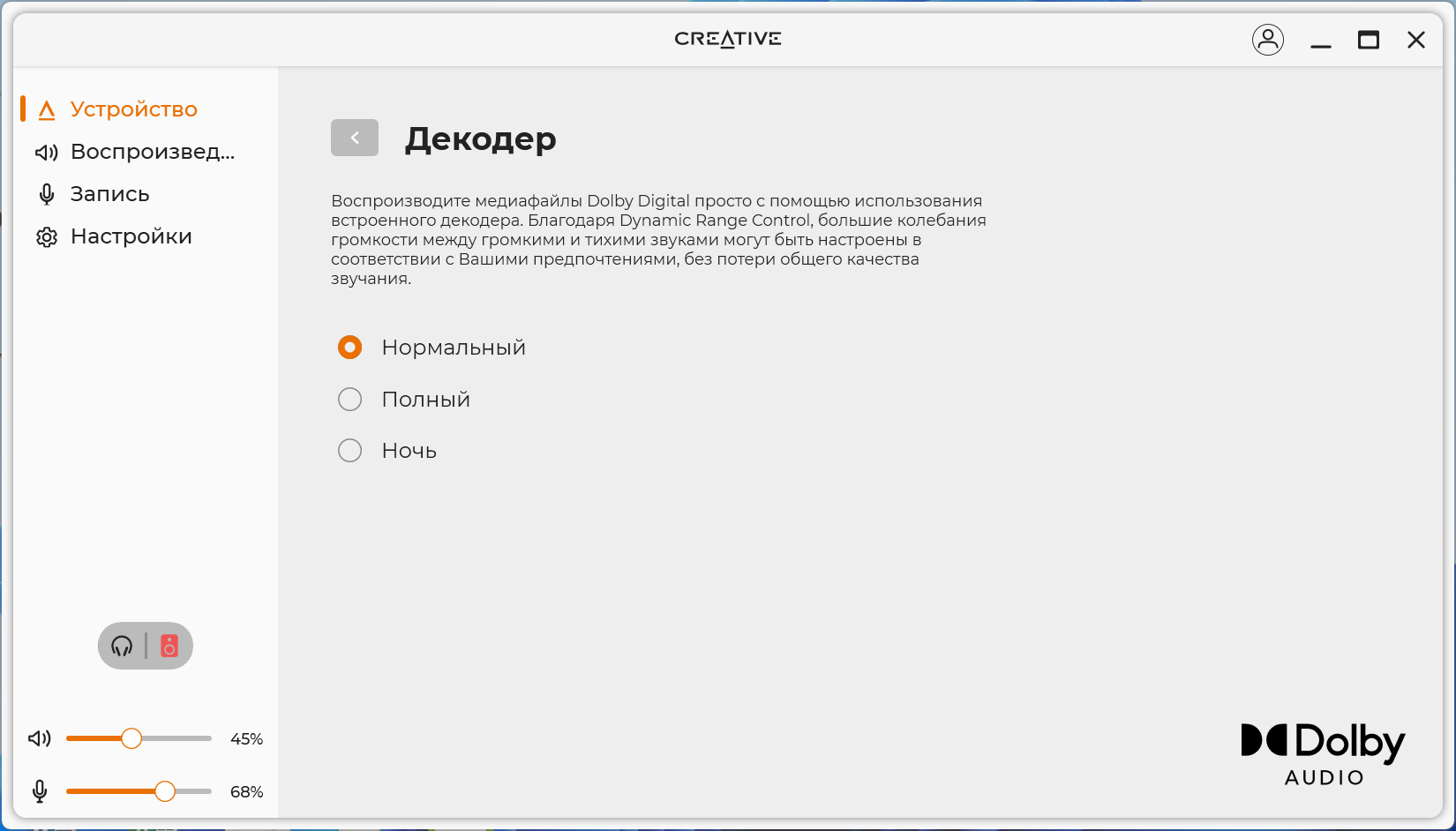Mute the microphone via the mic icon at the bottom

tap(40, 791)
